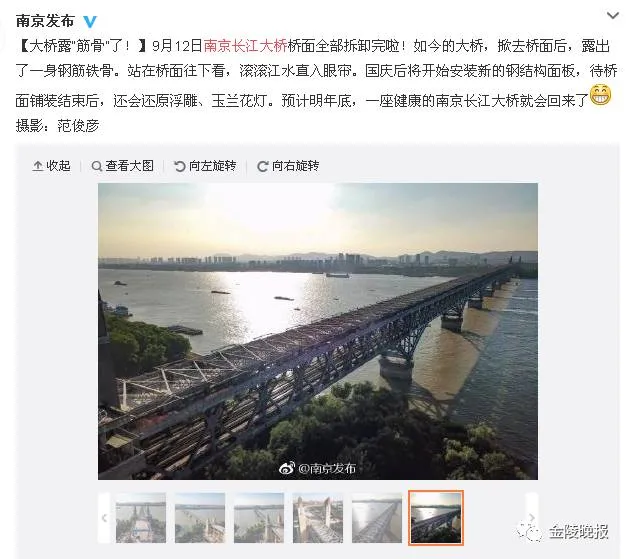
Task: Click the magnifier icon beside 查看大图
Action: click(97, 166)
